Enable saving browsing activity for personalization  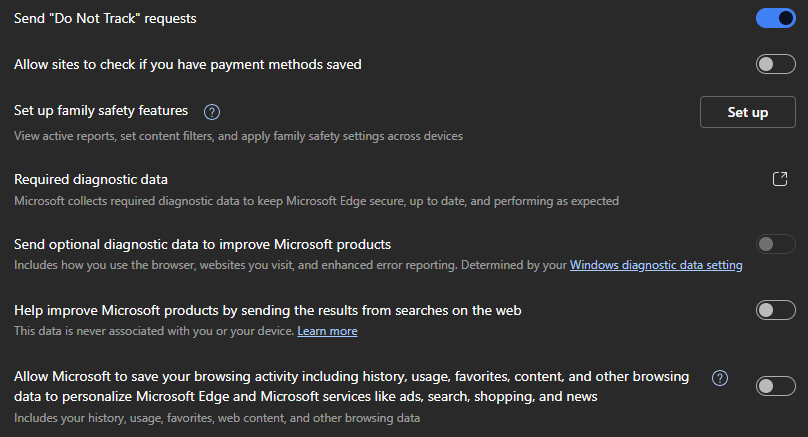coord(775,386)
